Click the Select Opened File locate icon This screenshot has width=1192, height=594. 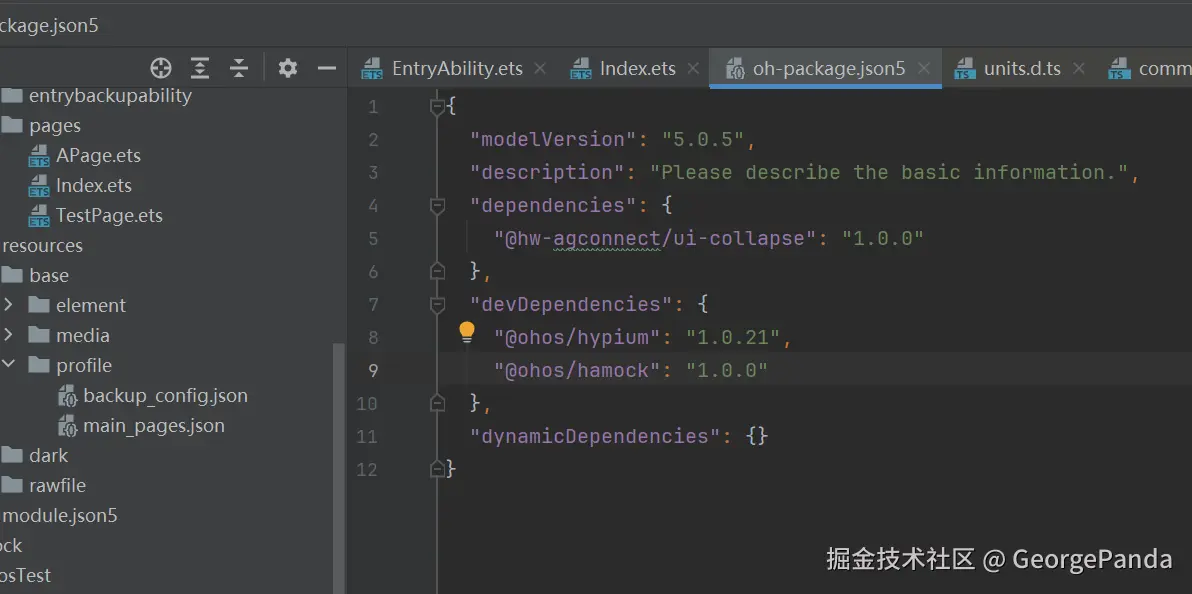tap(161, 68)
